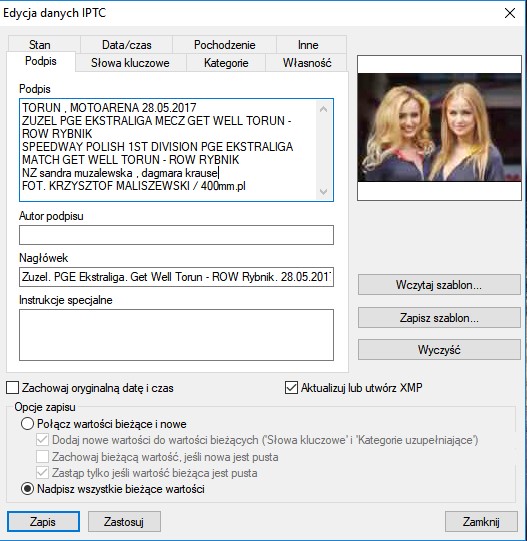Click the Zapisz szablon button
The width and height of the screenshot is (527, 541).
pyautogui.click(x=439, y=317)
